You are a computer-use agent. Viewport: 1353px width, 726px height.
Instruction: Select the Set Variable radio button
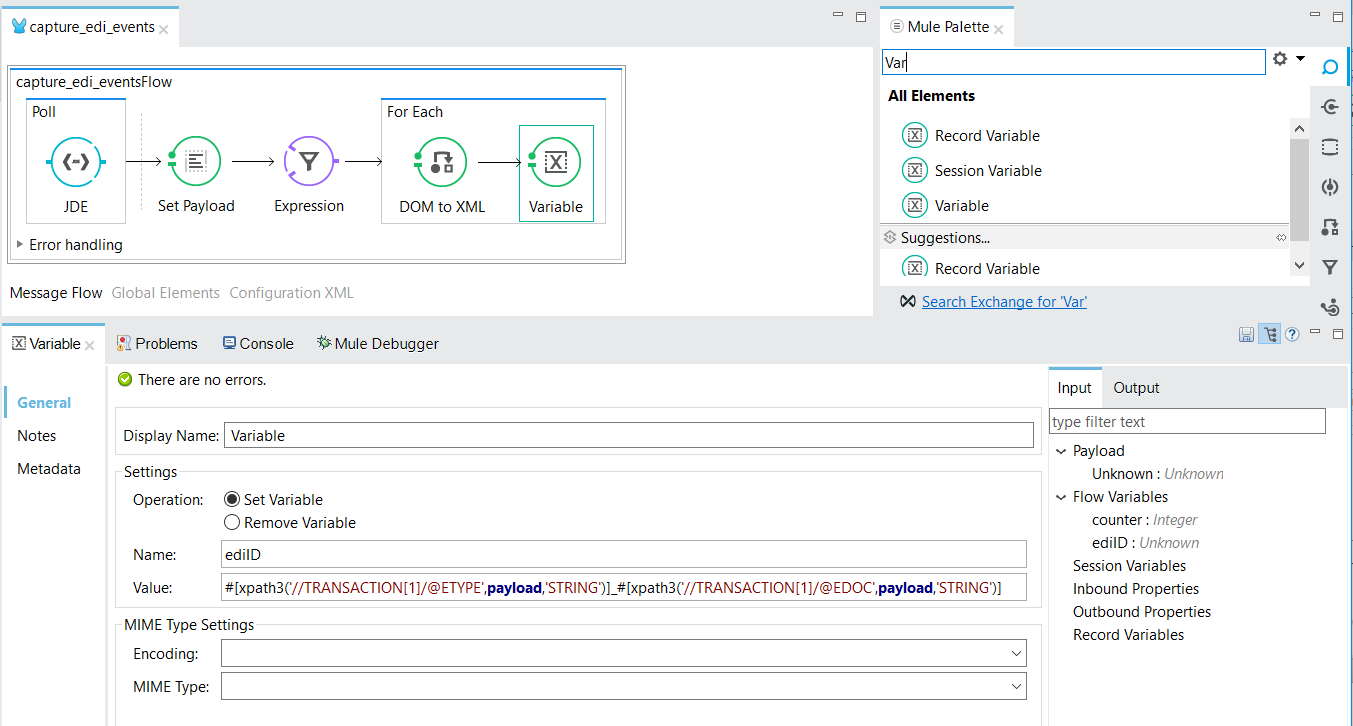(232, 500)
